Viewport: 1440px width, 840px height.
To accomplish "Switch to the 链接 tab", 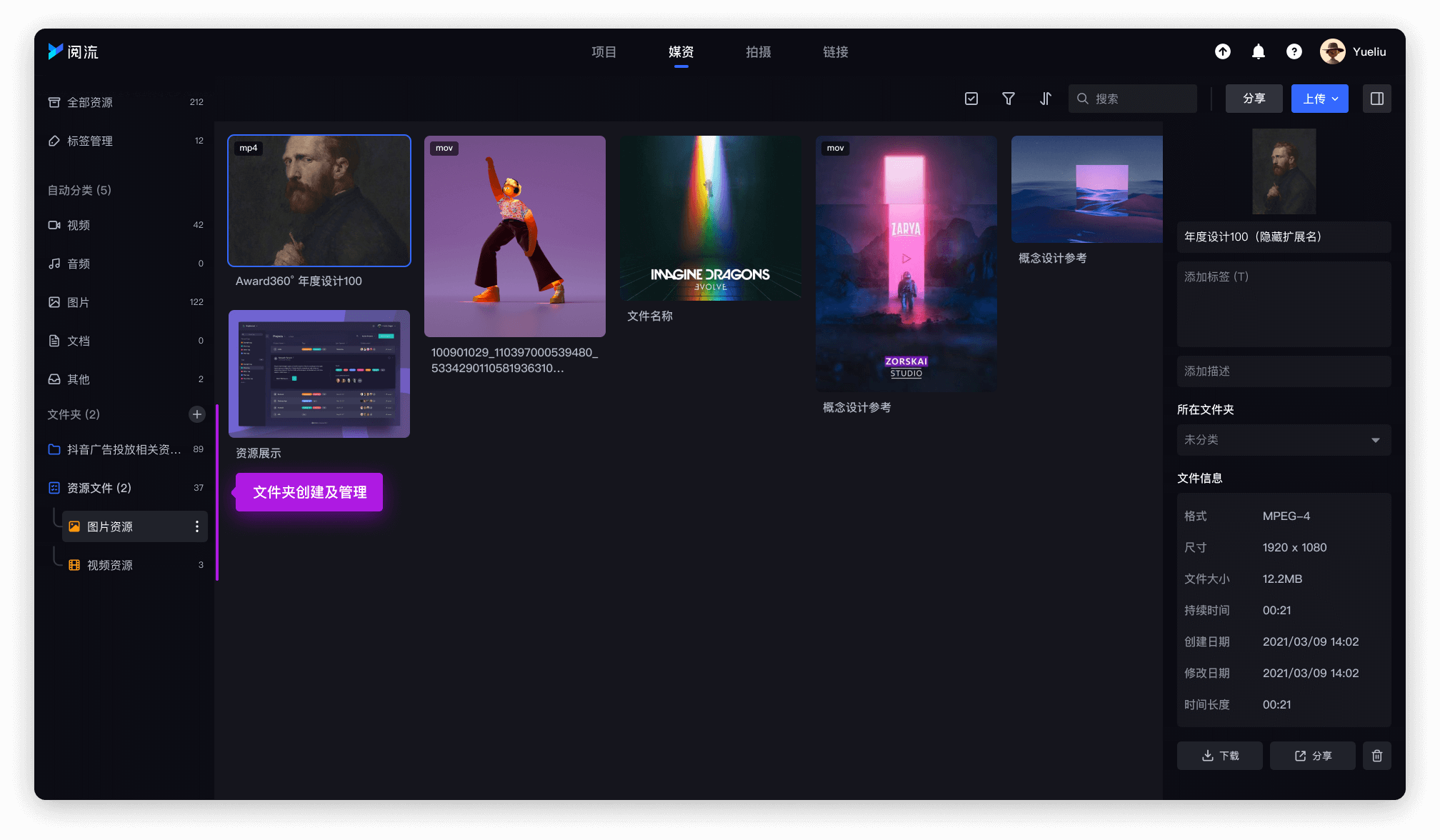I will [836, 51].
